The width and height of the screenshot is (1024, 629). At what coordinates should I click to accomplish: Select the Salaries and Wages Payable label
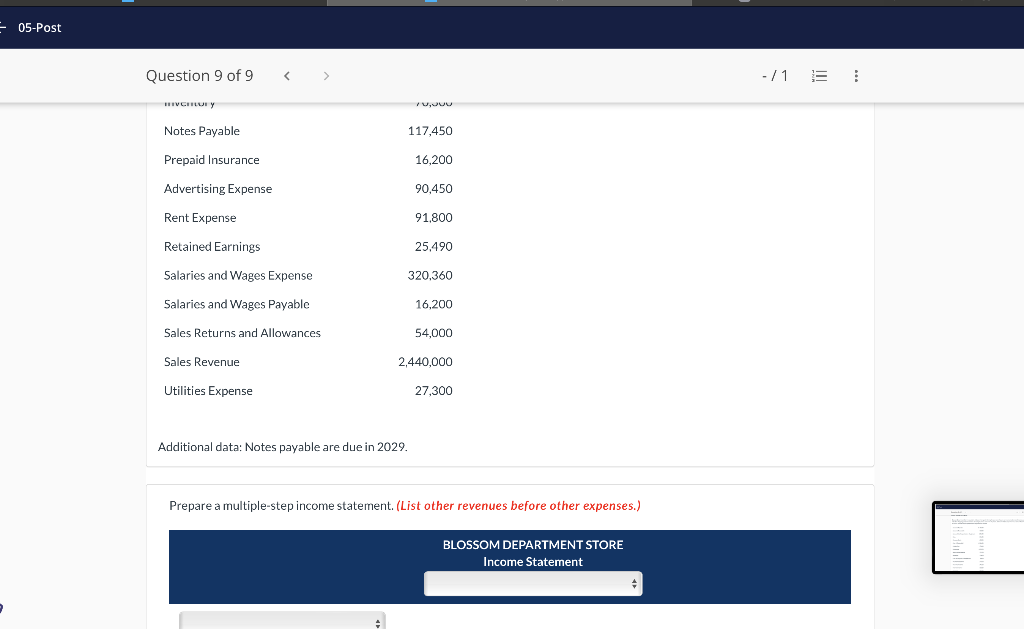236,304
